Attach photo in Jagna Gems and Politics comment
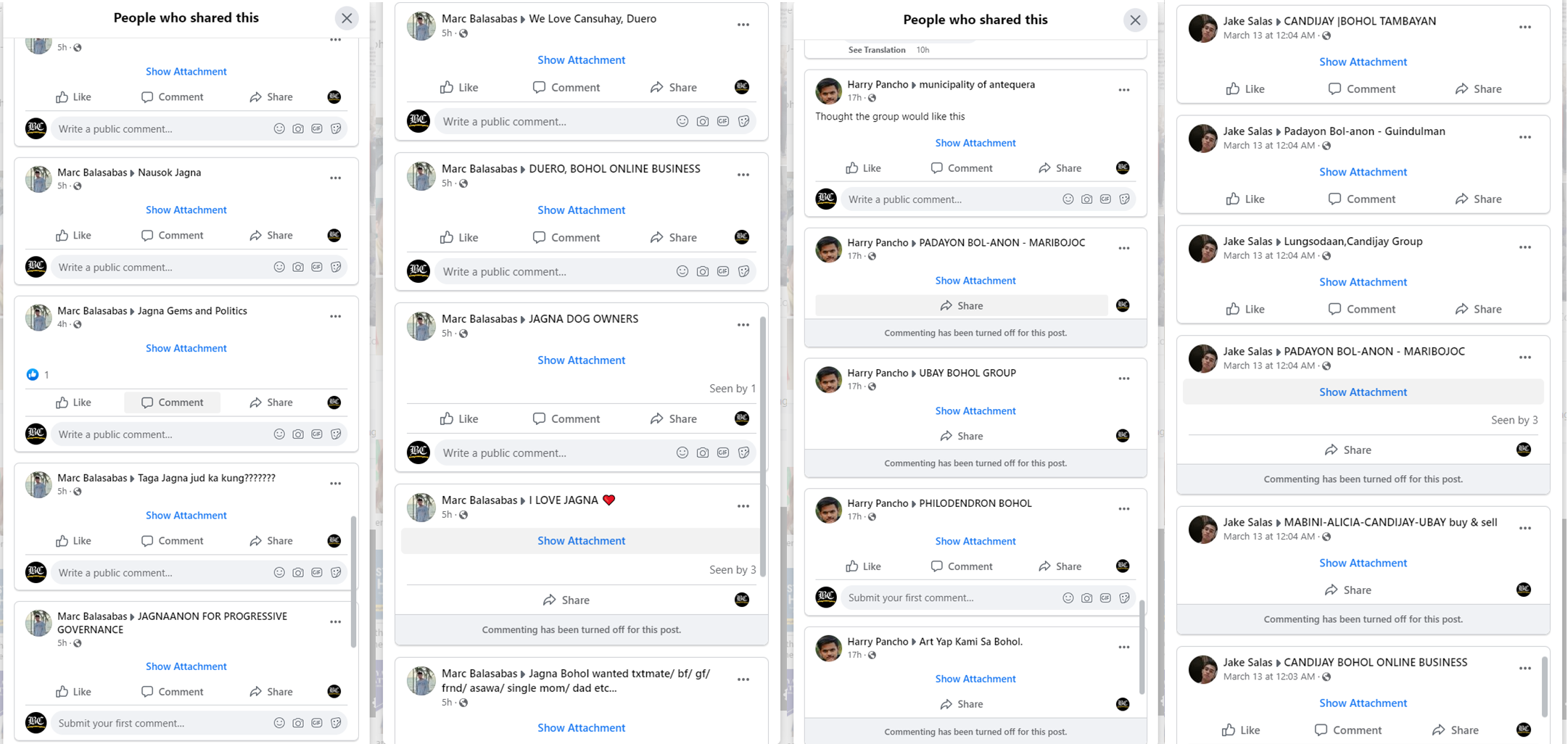Image resolution: width=1568 pixels, height=744 pixels. [x=298, y=434]
